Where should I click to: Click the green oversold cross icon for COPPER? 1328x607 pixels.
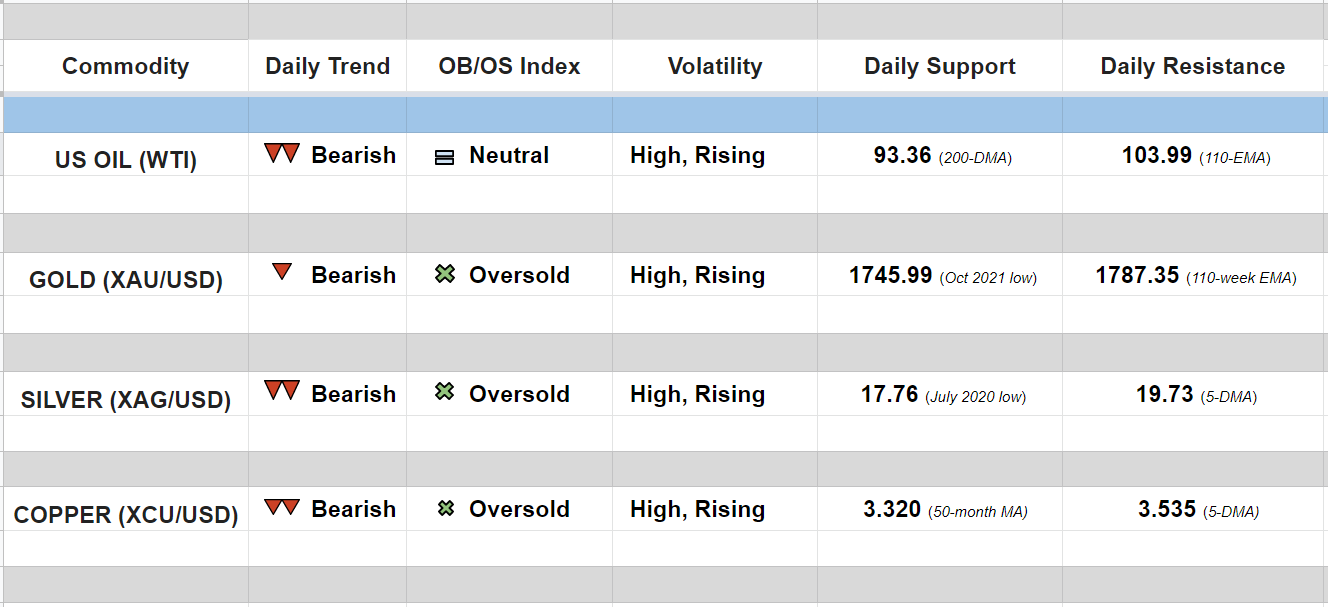[446, 509]
